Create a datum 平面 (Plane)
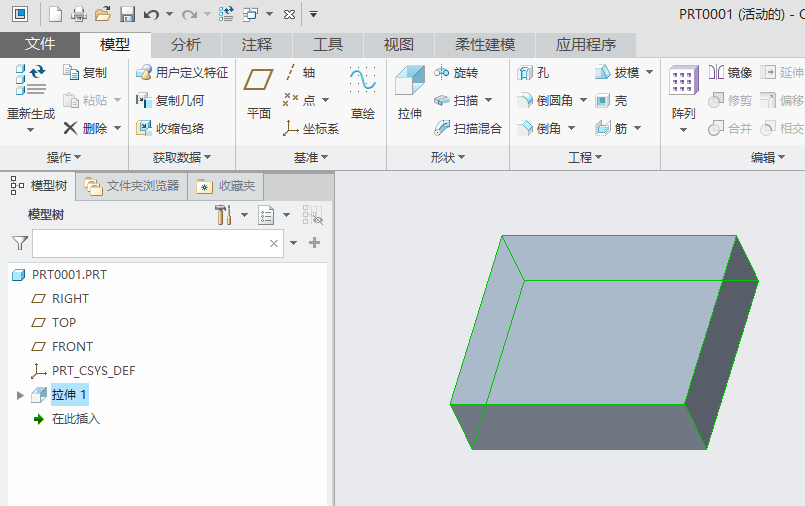 tap(259, 92)
